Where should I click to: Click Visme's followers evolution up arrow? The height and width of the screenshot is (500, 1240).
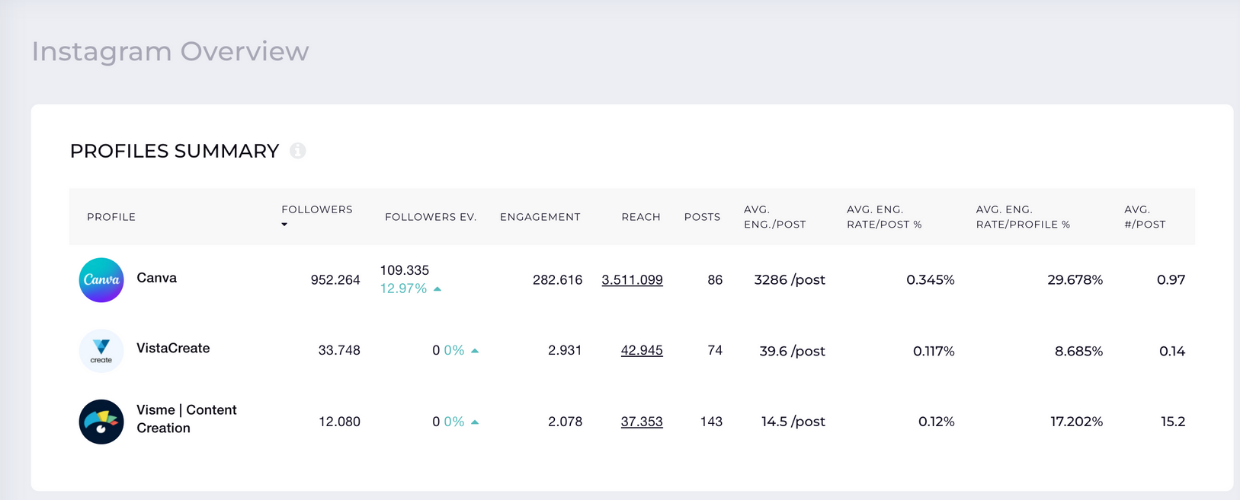(475, 422)
